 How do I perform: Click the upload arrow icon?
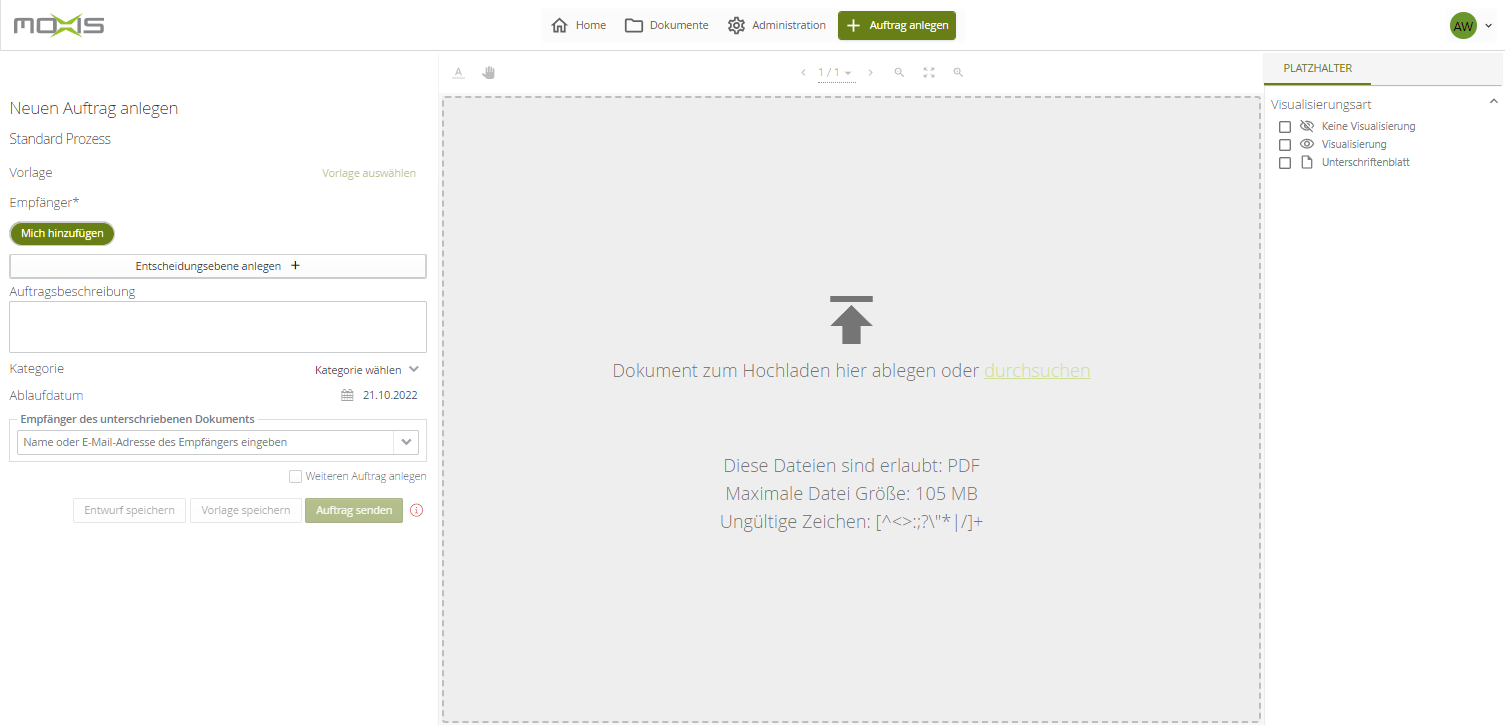[851, 320]
